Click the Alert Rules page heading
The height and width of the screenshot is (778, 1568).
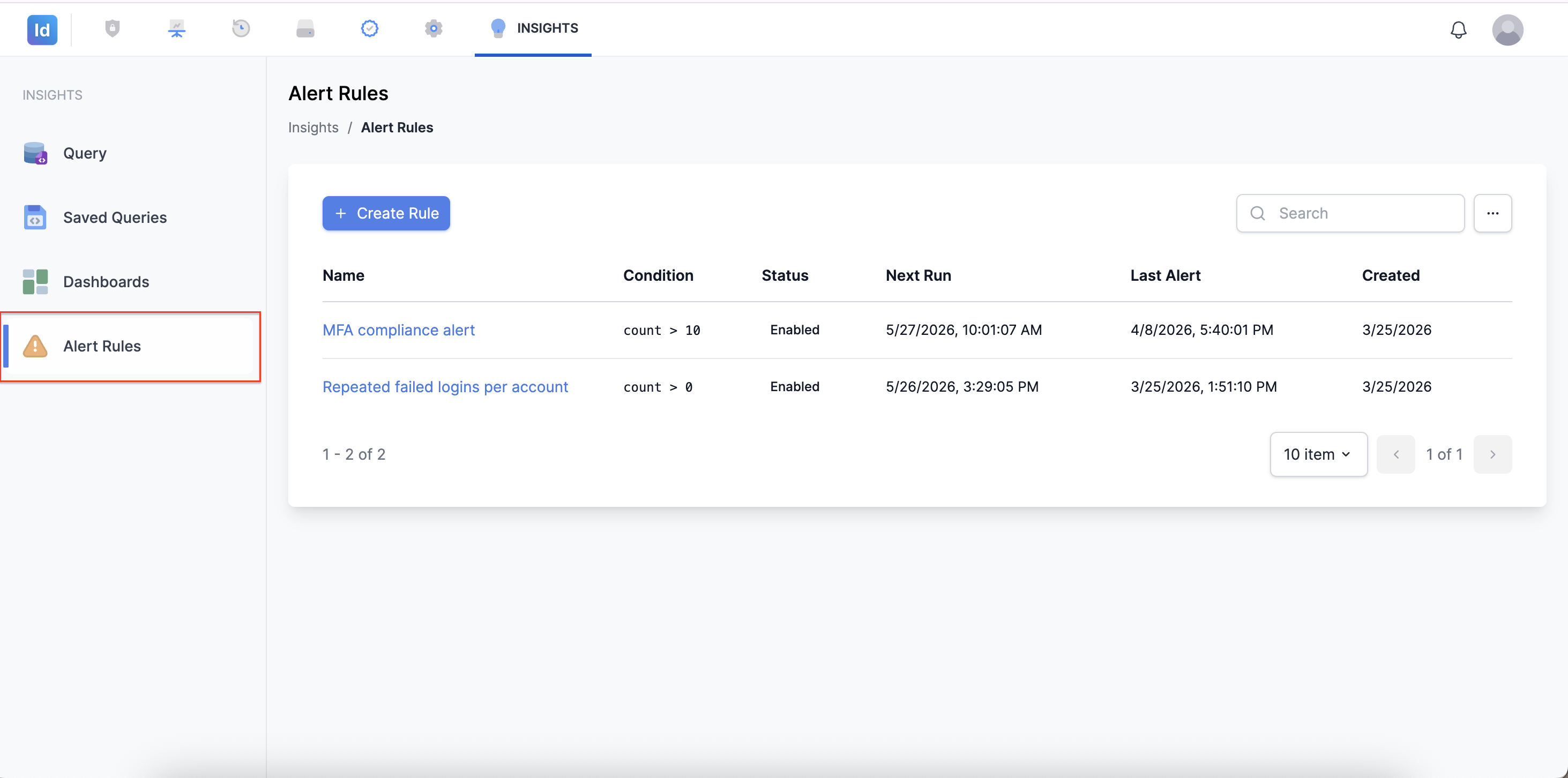click(339, 93)
